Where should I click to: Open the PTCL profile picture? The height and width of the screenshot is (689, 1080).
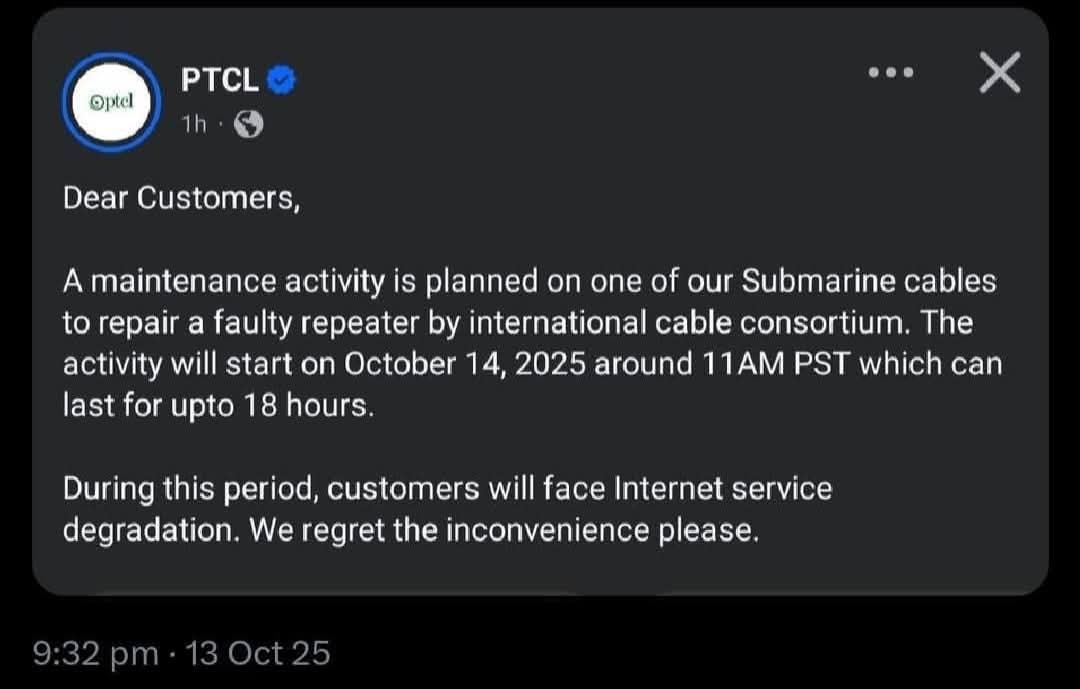111,101
